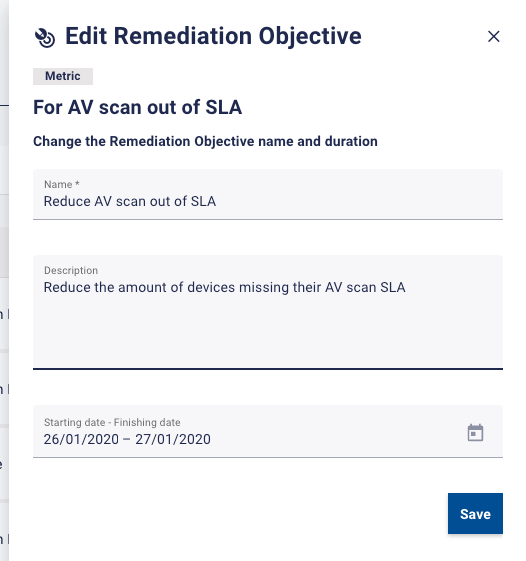Focus the Name input field
The width and height of the screenshot is (526, 561).
pos(268,194)
